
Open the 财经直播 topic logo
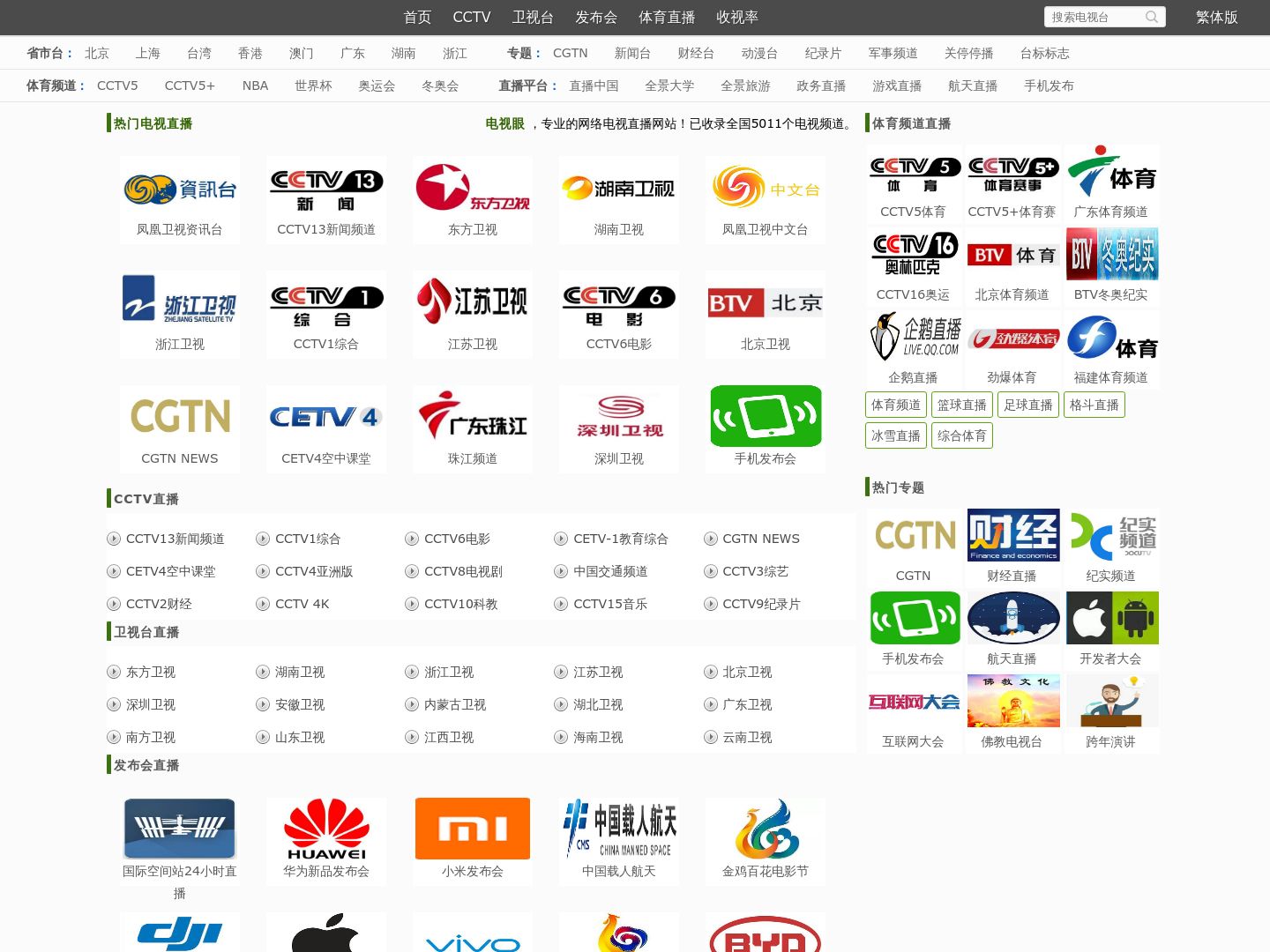[x=1013, y=535]
